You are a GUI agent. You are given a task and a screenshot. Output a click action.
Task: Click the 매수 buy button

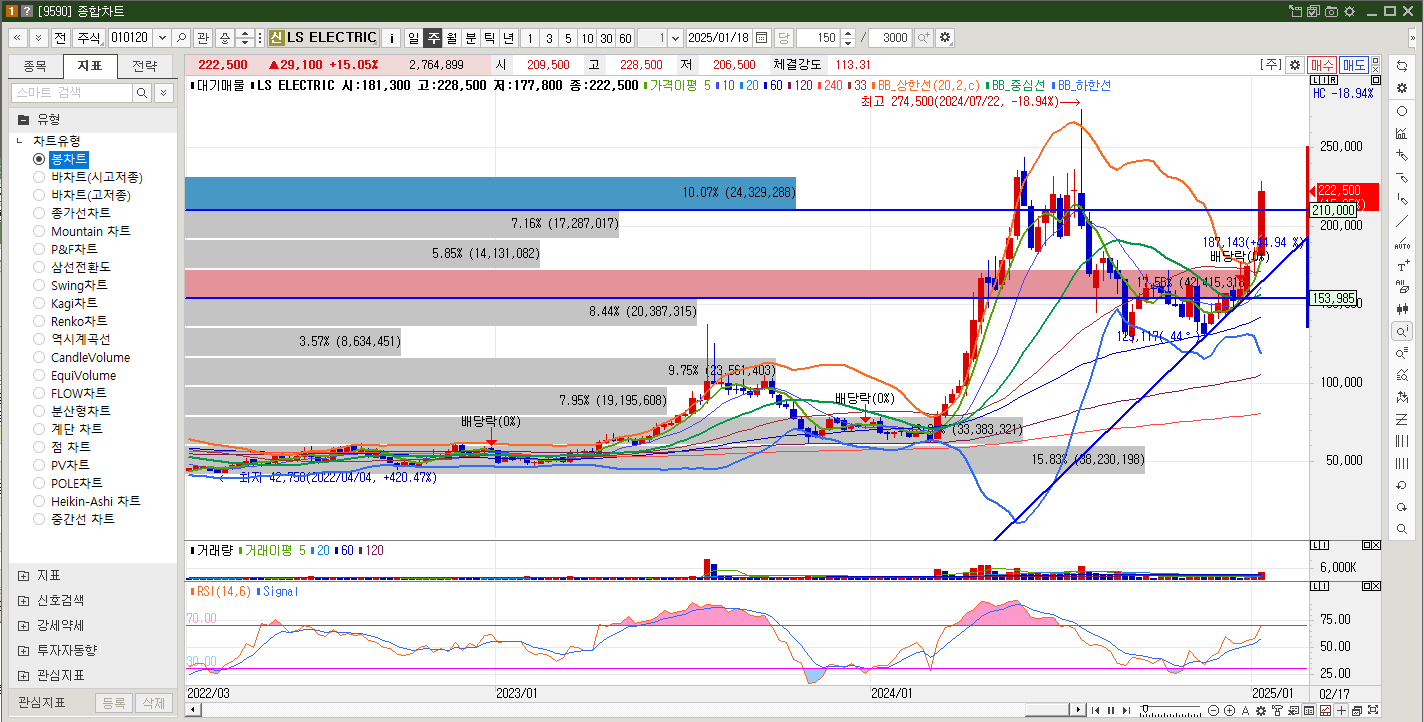pos(1322,65)
